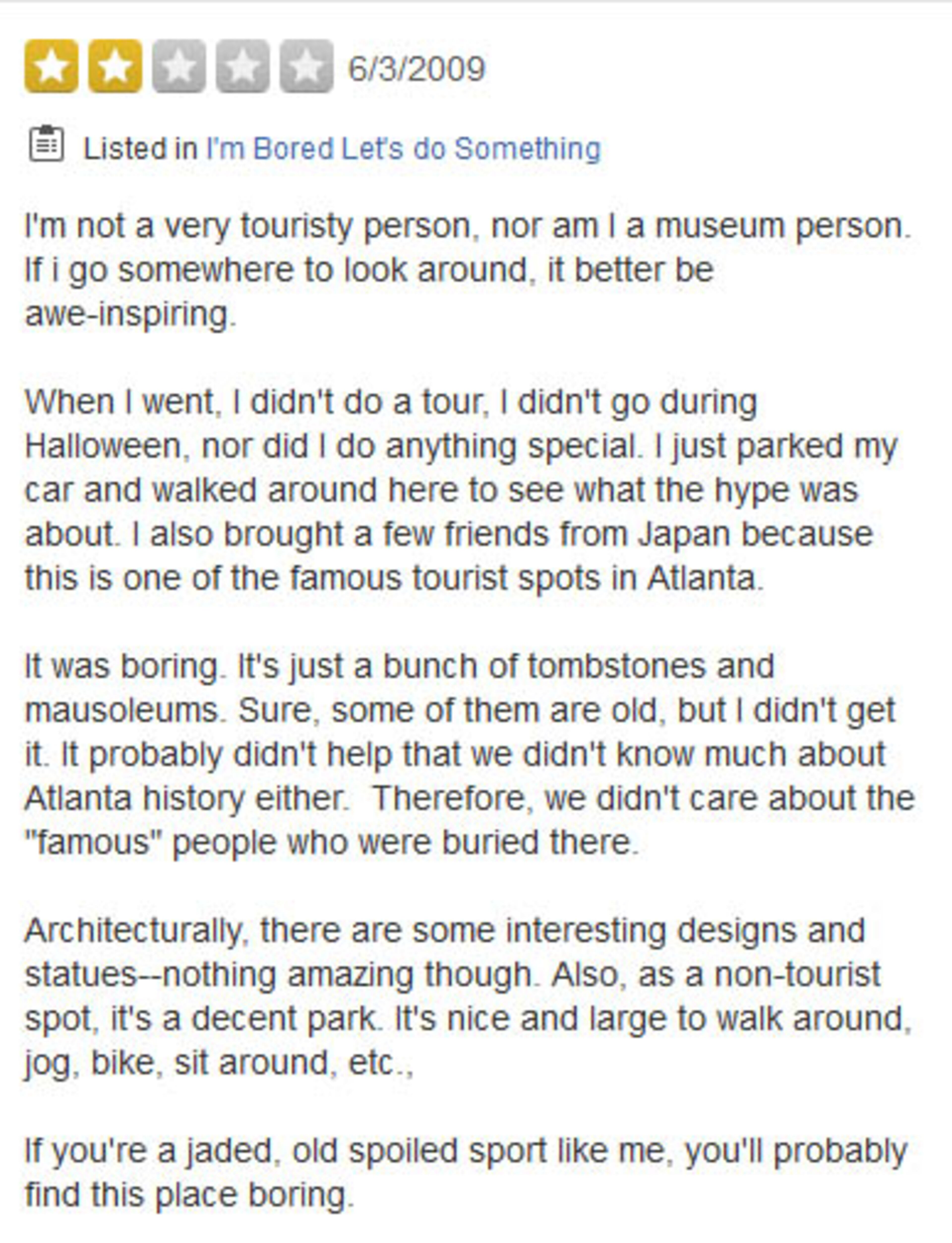Open the "I'm Bored Let's do Something" list

coord(403,149)
